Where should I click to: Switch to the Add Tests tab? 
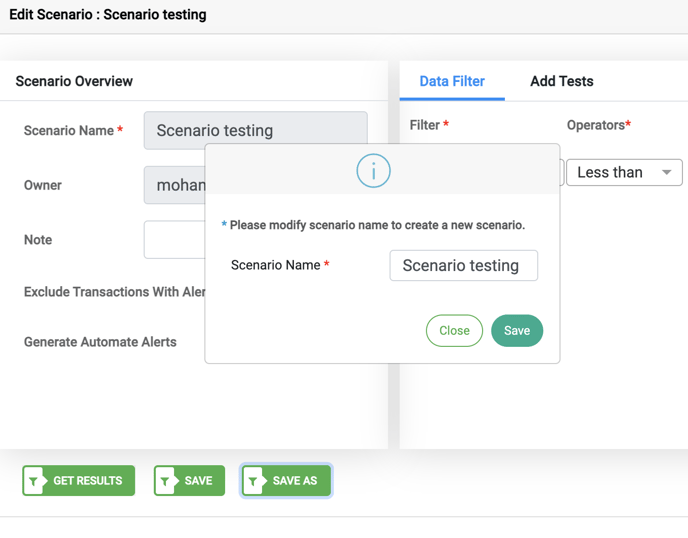(x=562, y=81)
